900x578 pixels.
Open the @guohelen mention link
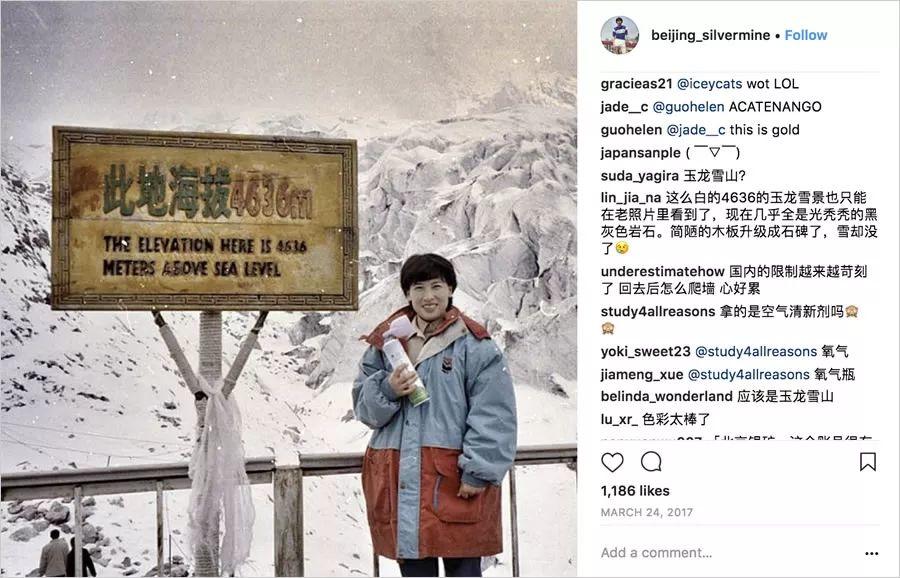[x=688, y=107]
